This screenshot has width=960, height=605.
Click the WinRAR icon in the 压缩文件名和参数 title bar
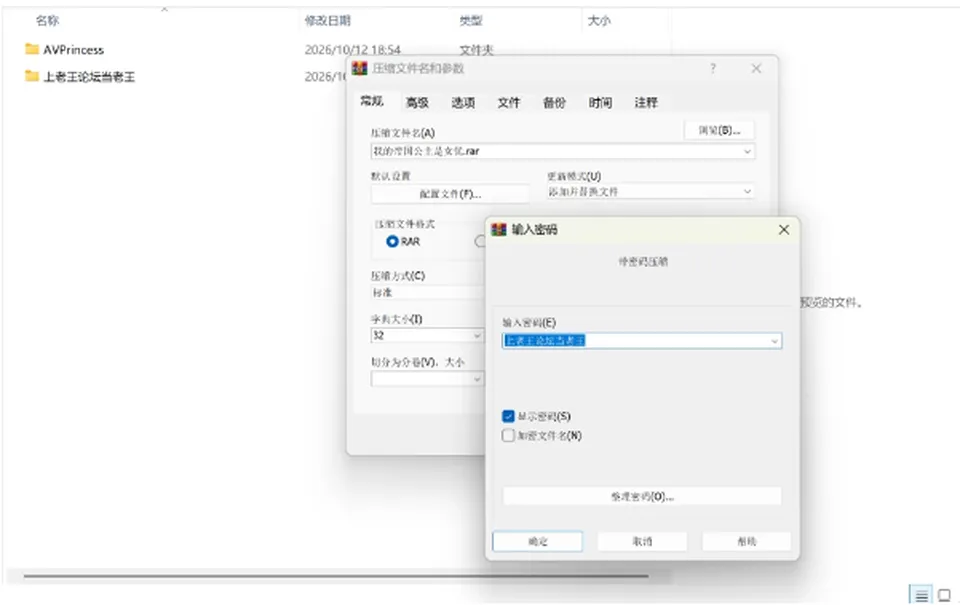(360, 68)
